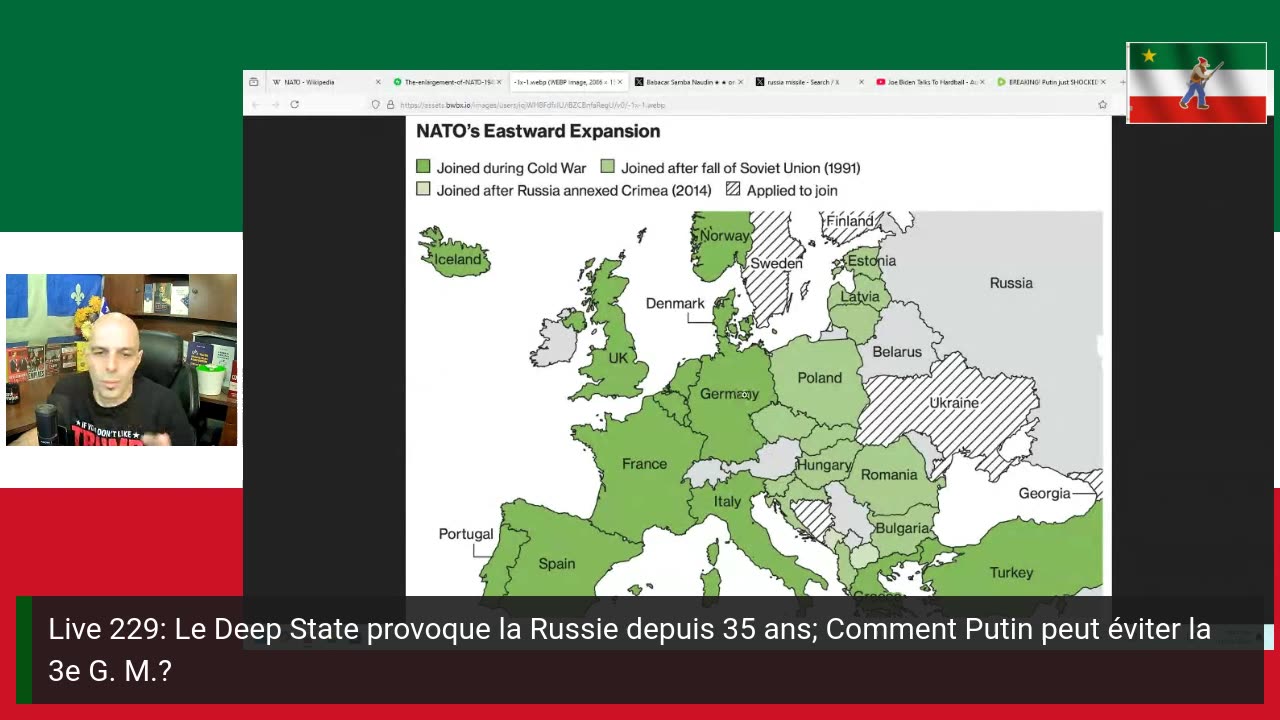Screen dimensions: 1280x720
Task: Click the Poland label on the map
Action: click(x=820, y=378)
